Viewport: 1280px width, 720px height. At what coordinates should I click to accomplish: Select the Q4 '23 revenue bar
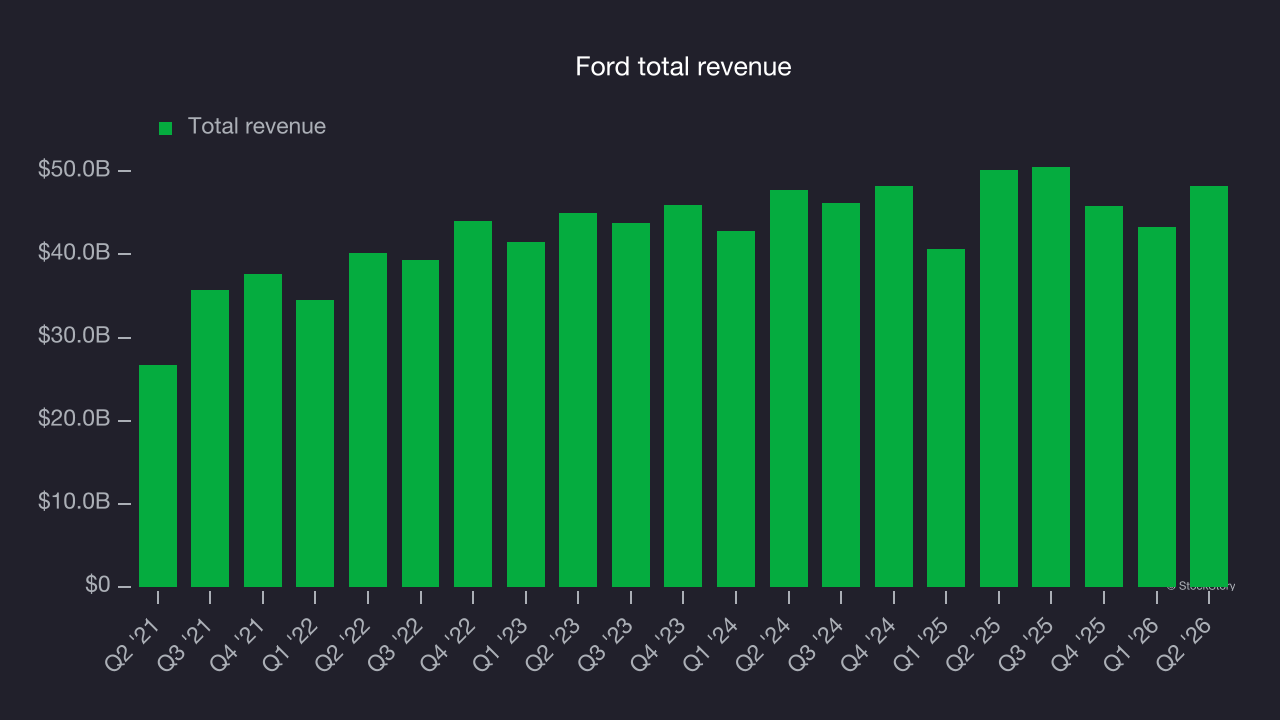683,396
